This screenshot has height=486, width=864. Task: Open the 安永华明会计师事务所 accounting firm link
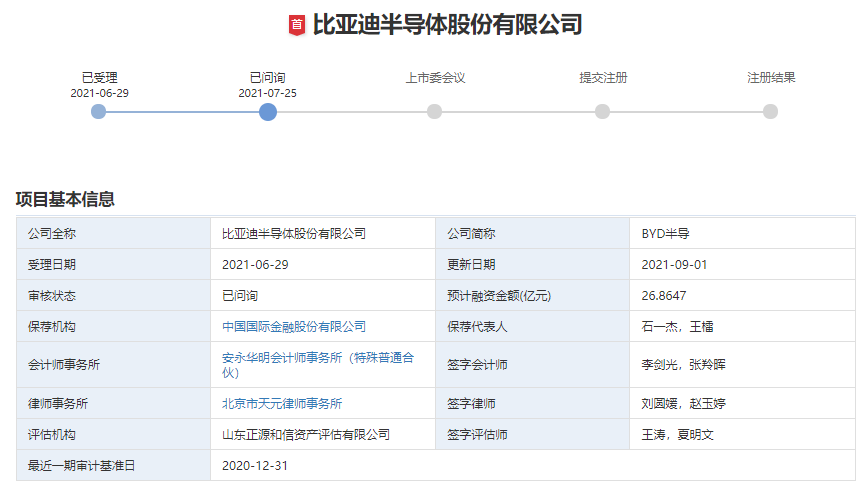pos(318,365)
